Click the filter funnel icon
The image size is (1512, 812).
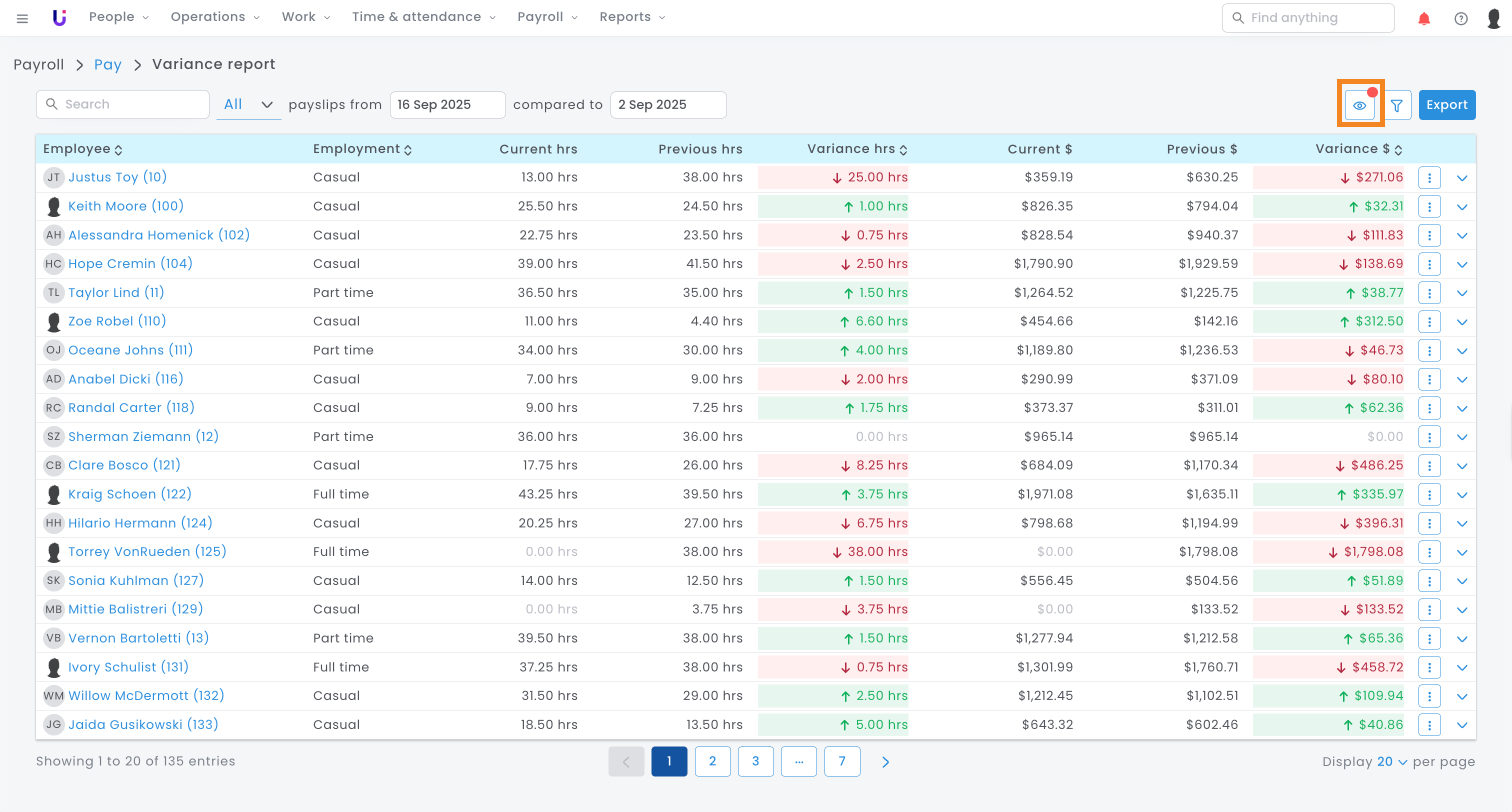(x=1396, y=105)
